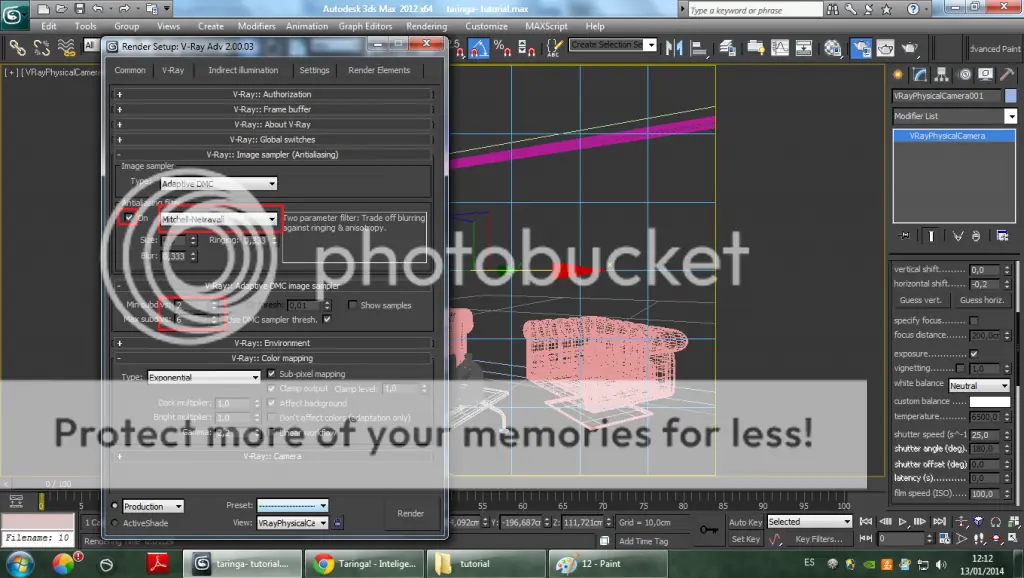Switch to the Modify command panel
Screen dimensions: 1024x578
click(x=920, y=74)
